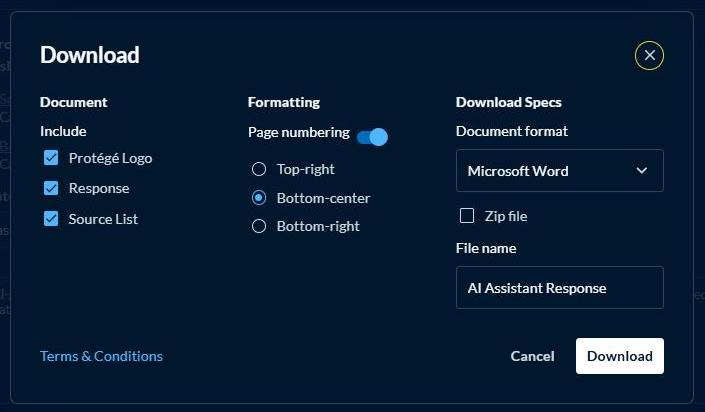Close the Download dialog with the X icon
Screen dimensions: 705x412
[x=649, y=55]
